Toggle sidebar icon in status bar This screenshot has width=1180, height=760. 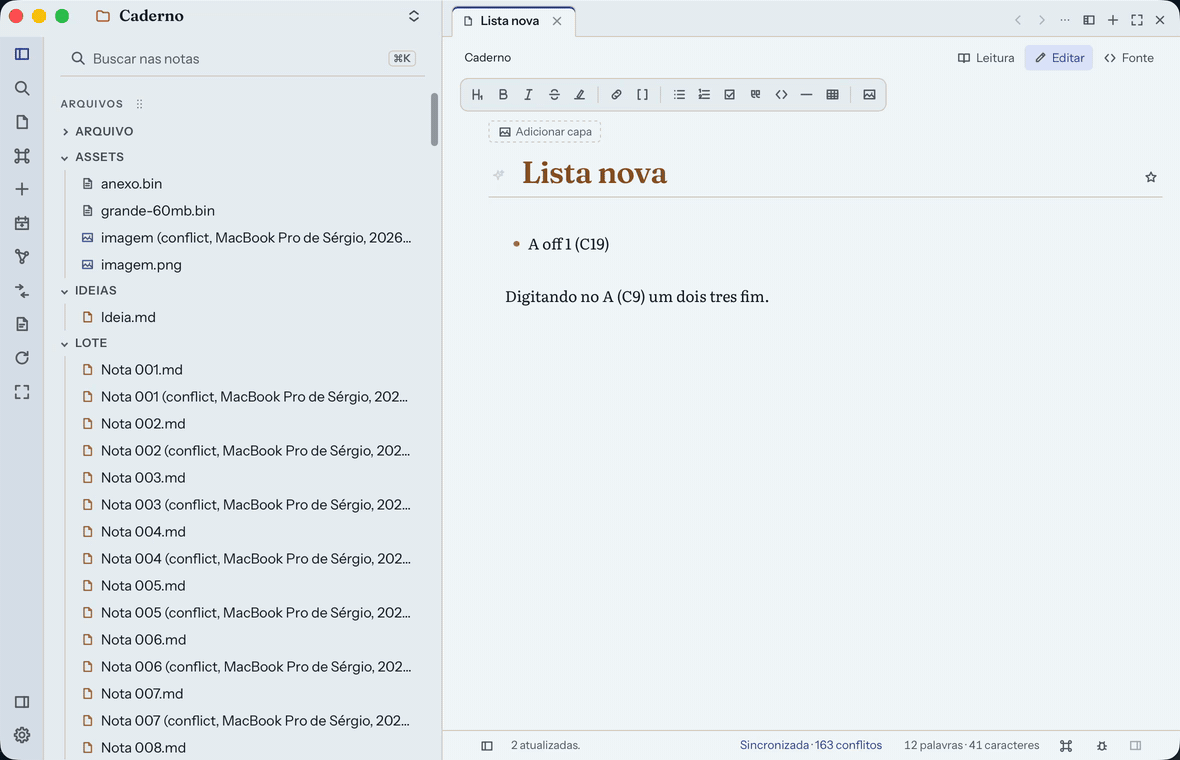point(487,746)
